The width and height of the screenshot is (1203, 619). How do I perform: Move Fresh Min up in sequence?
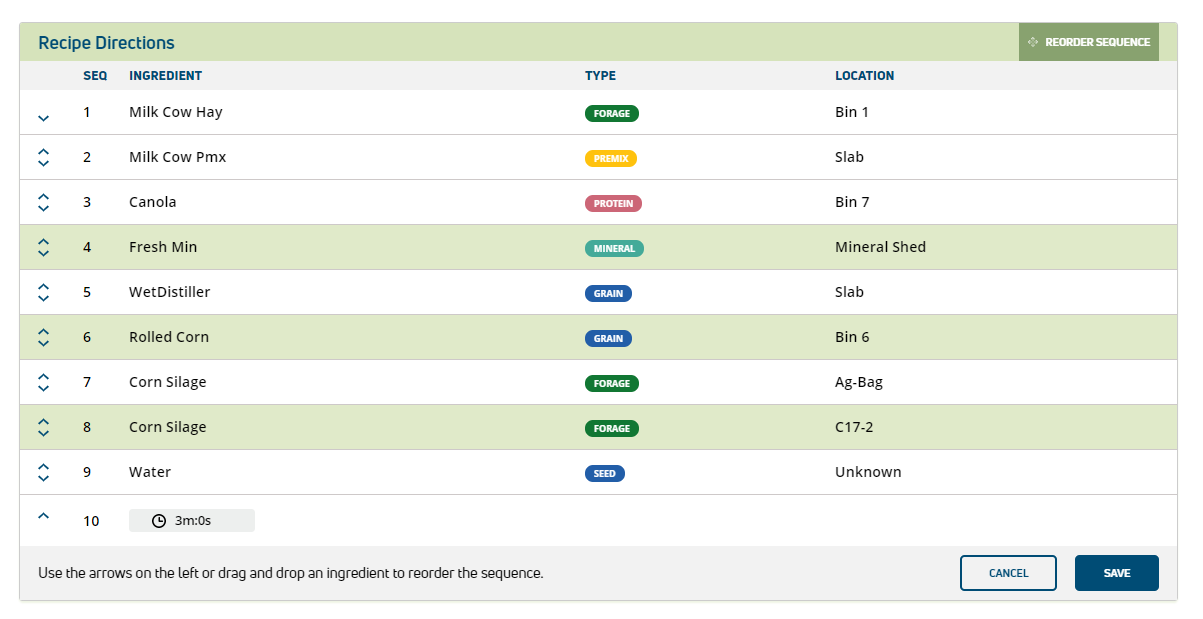(x=43, y=242)
